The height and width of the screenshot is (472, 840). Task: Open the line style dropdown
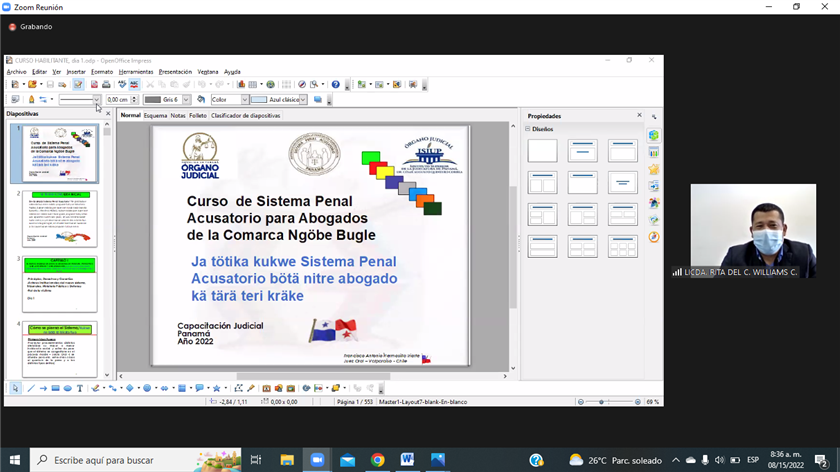coord(96,100)
